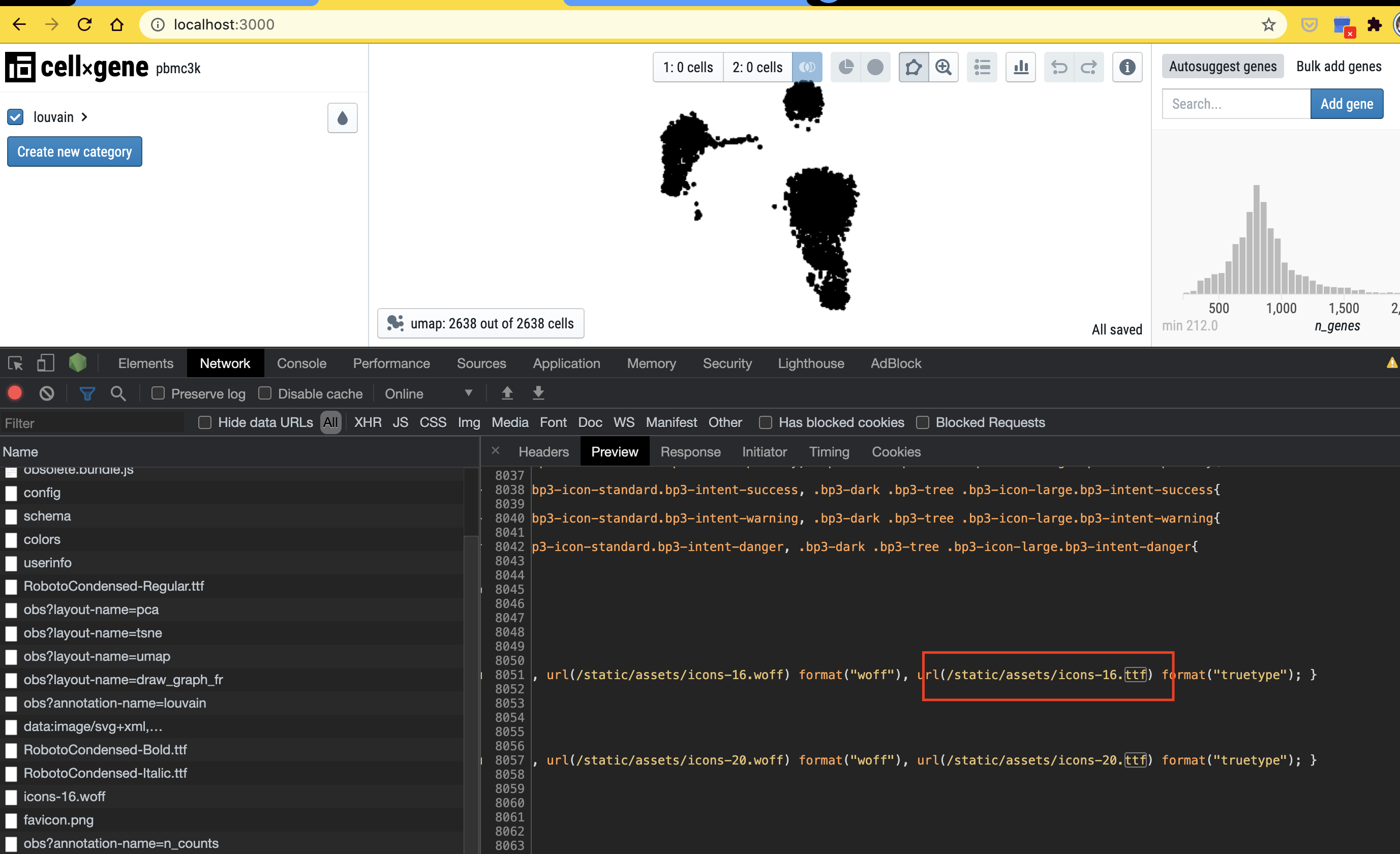Activate the zoom mode magnifier icon
The height and width of the screenshot is (854, 1400).
943,67
